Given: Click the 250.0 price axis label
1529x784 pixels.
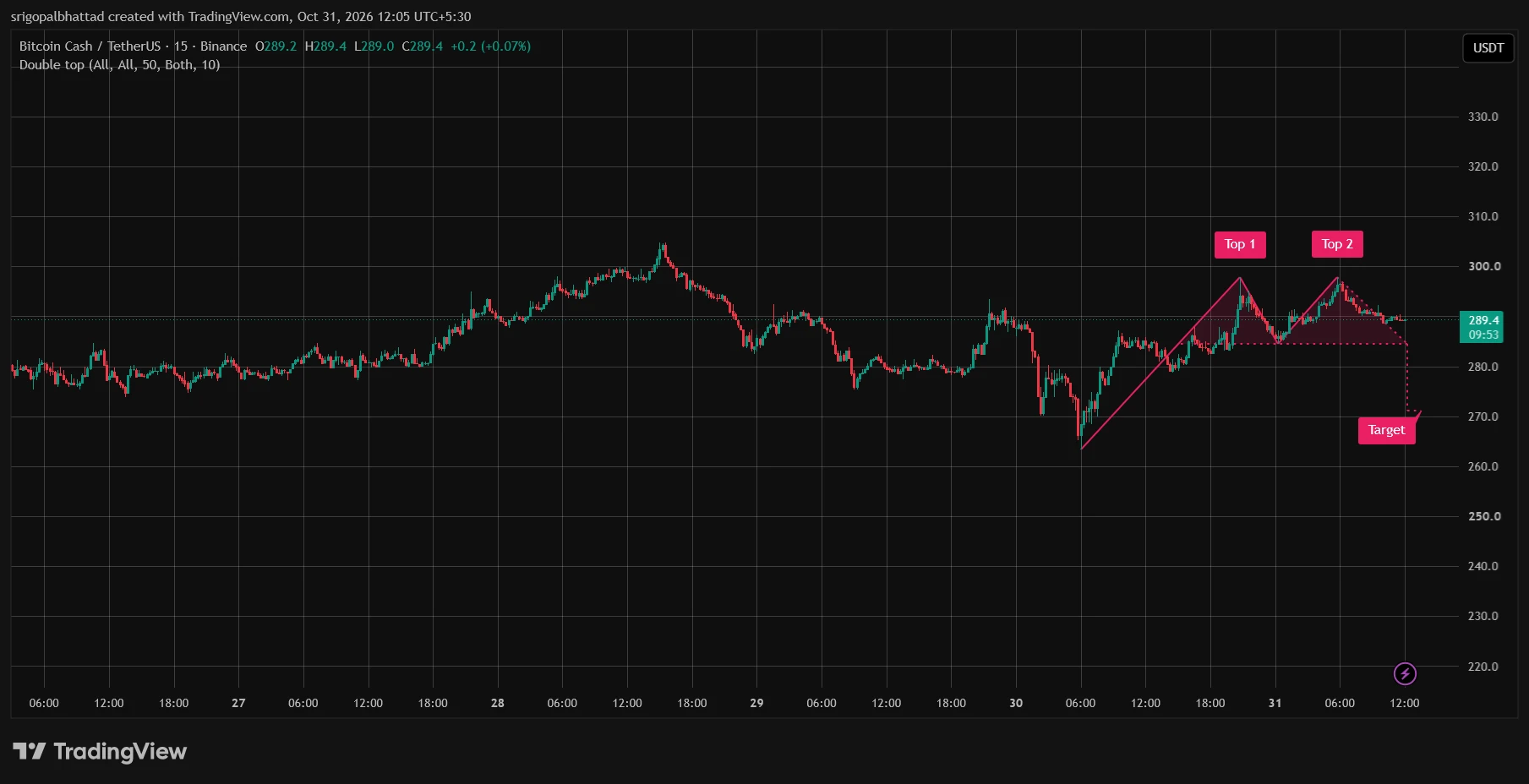Looking at the screenshot, I should click(x=1484, y=516).
